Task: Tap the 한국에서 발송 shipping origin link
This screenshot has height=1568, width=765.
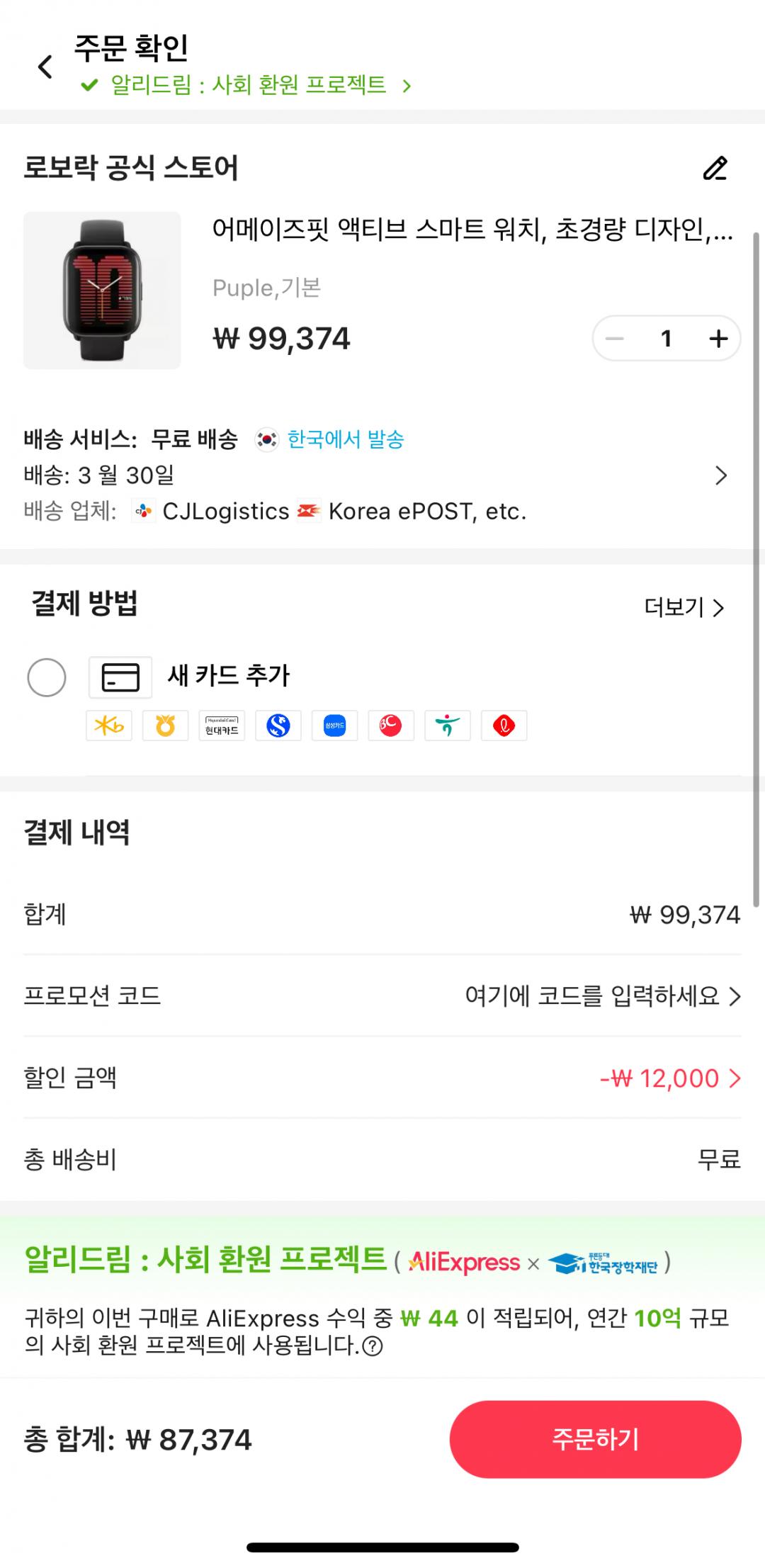Action: (x=345, y=440)
